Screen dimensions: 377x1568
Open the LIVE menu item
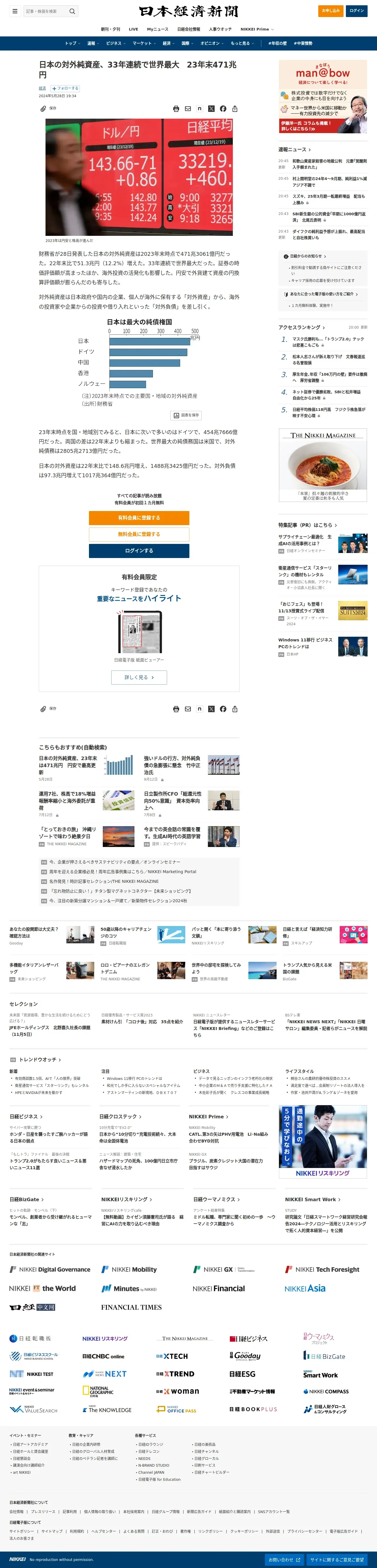(x=133, y=29)
